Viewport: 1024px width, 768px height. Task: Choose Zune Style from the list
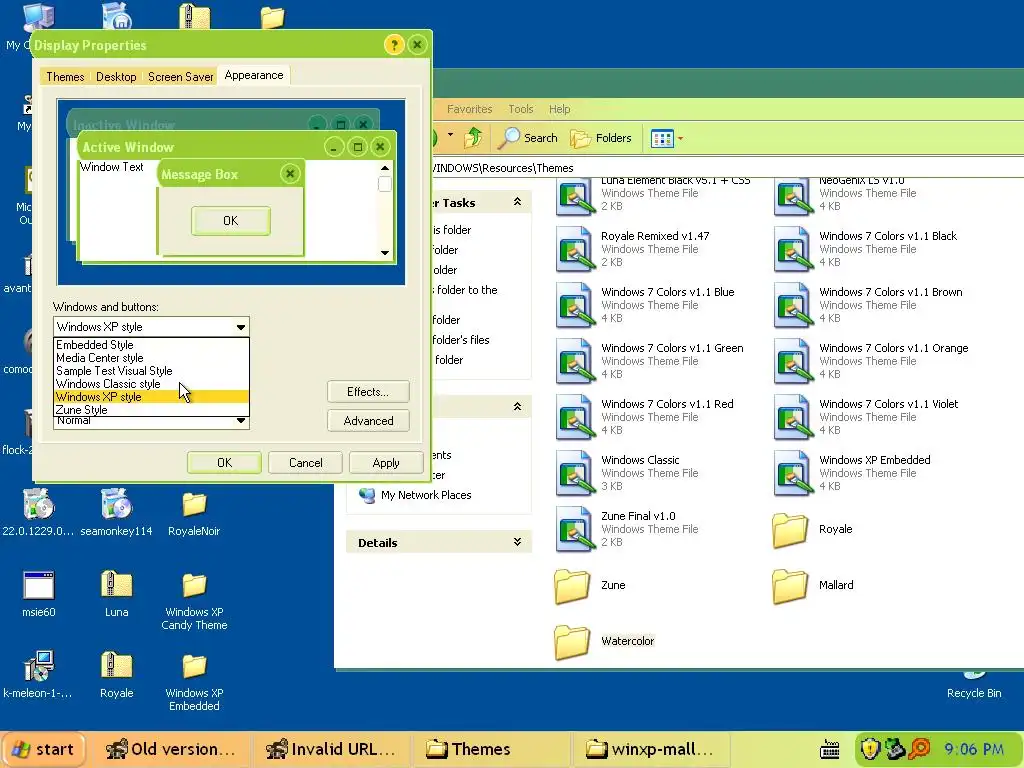pos(151,410)
